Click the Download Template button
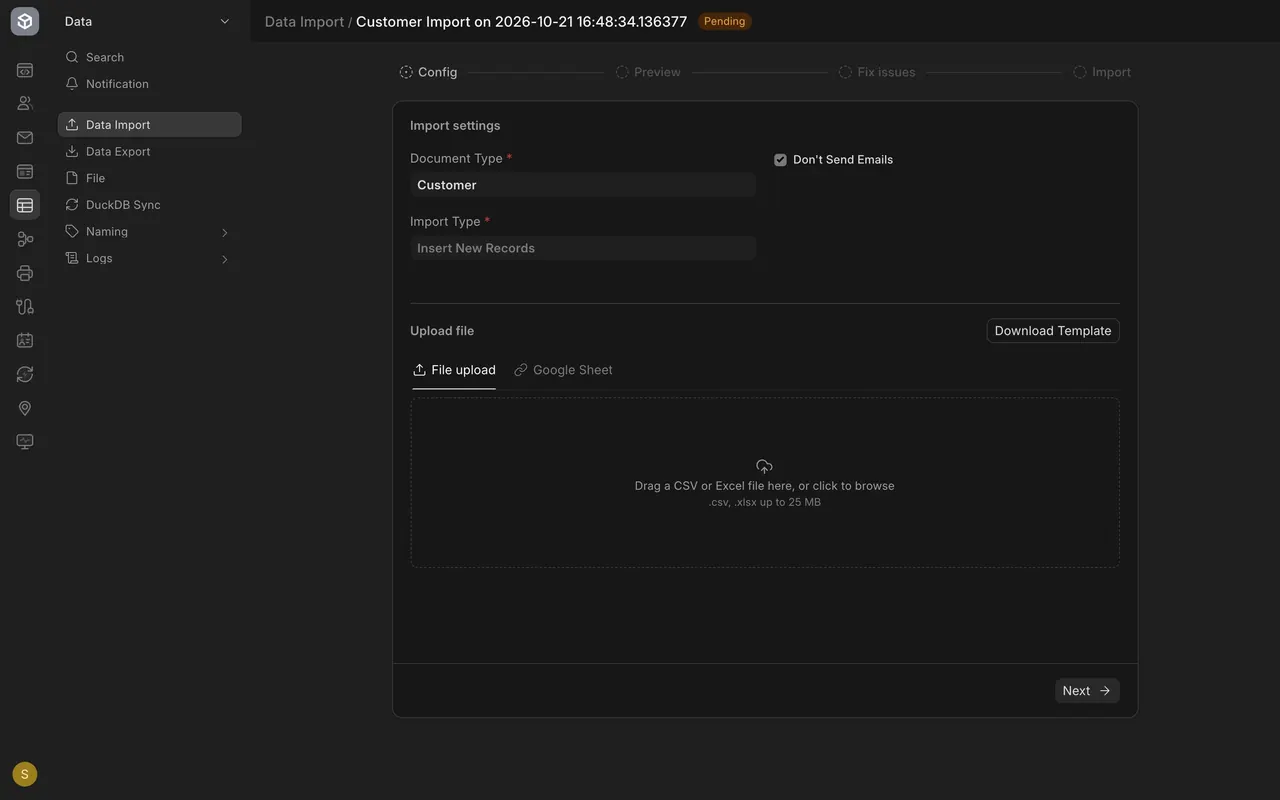The width and height of the screenshot is (1280, 800). point(1053,331)
